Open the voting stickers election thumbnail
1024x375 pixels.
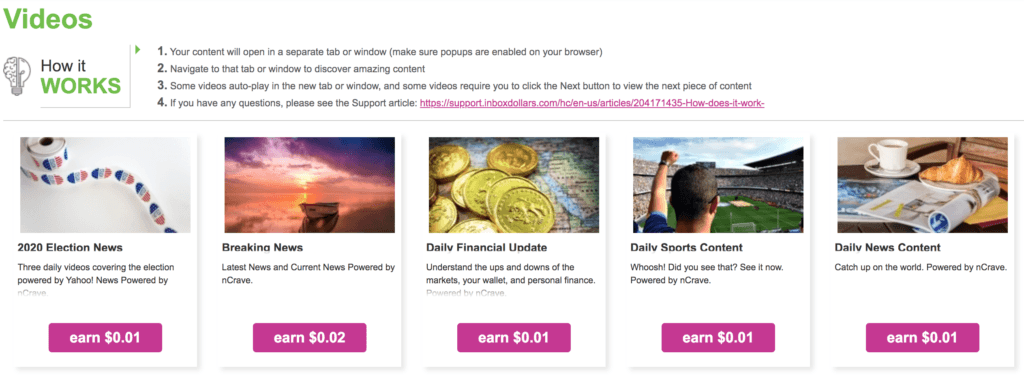105,185
